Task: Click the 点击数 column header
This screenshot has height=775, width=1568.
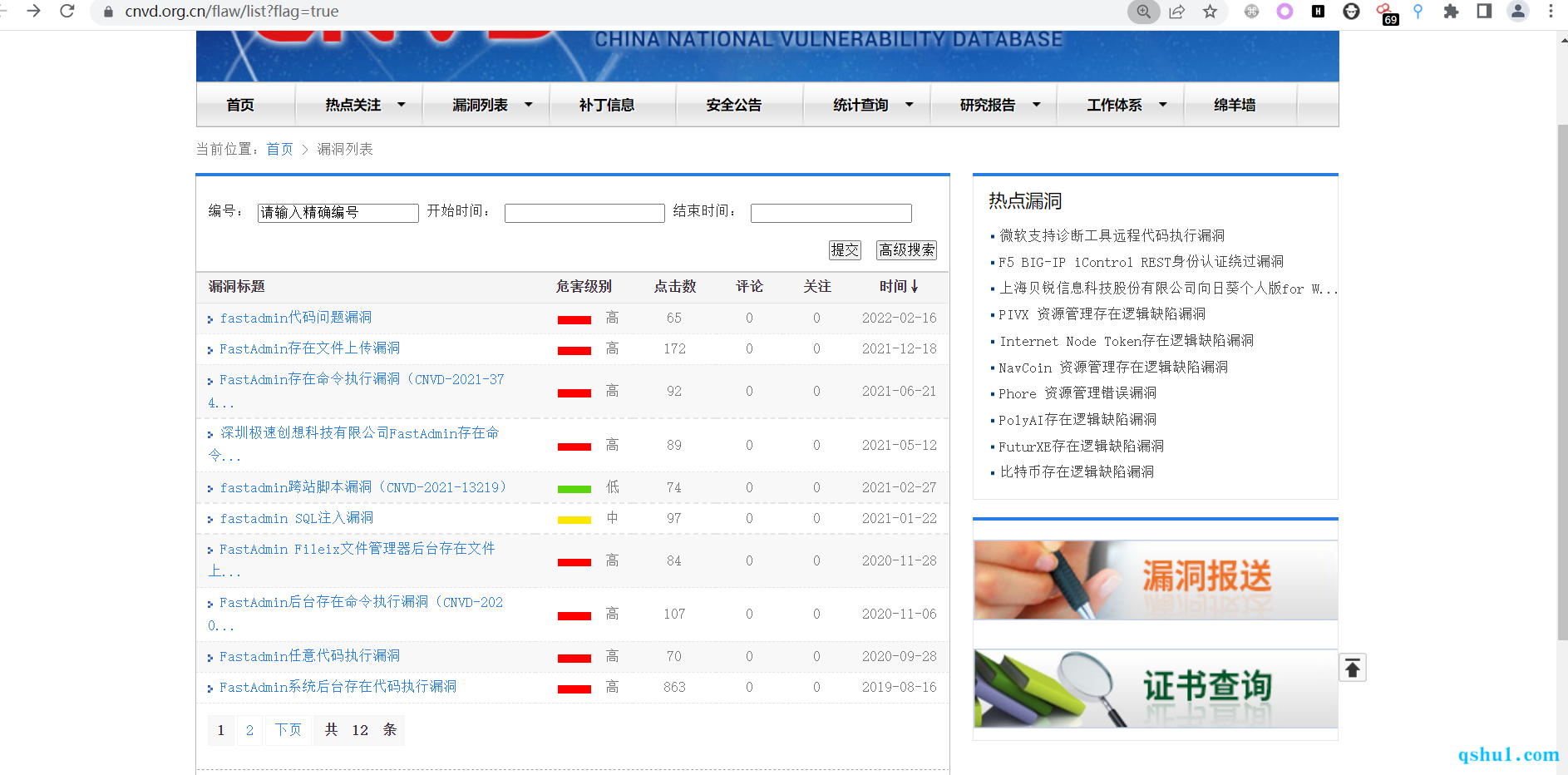Action: [675, 286]
